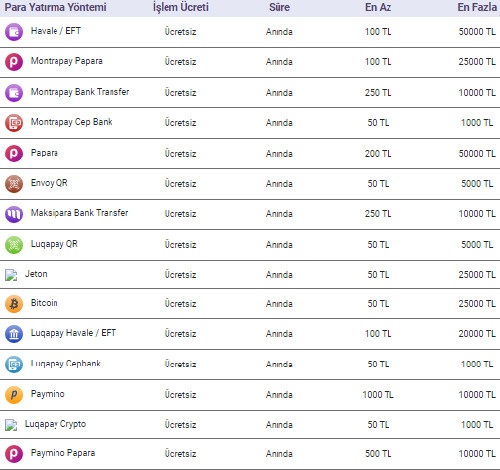Click the Havale / EFT wallet icon
The height and width of the screenshot is (470, 500).
pos(14,32)
